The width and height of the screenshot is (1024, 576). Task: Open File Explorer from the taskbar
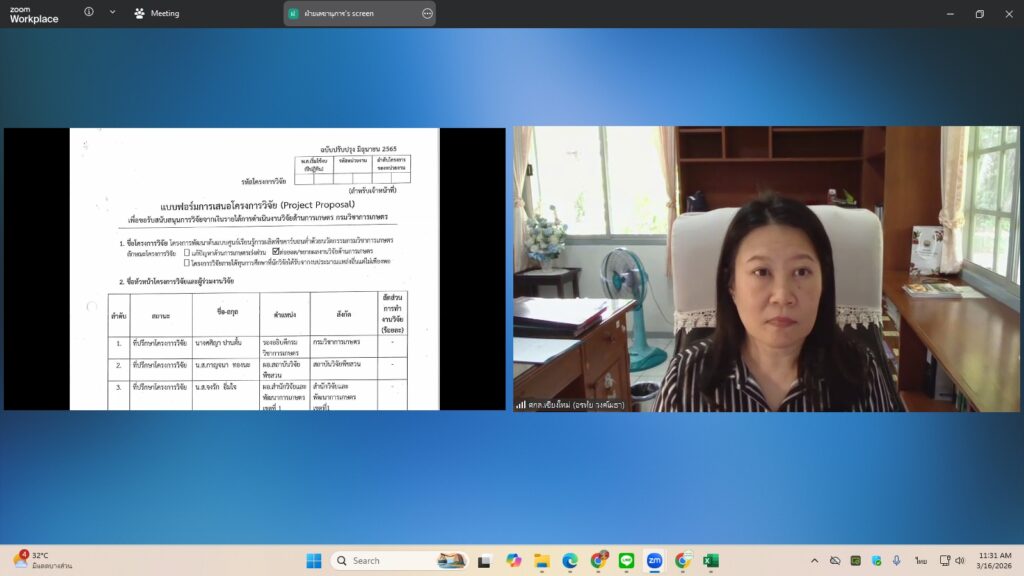click(542, 560)
